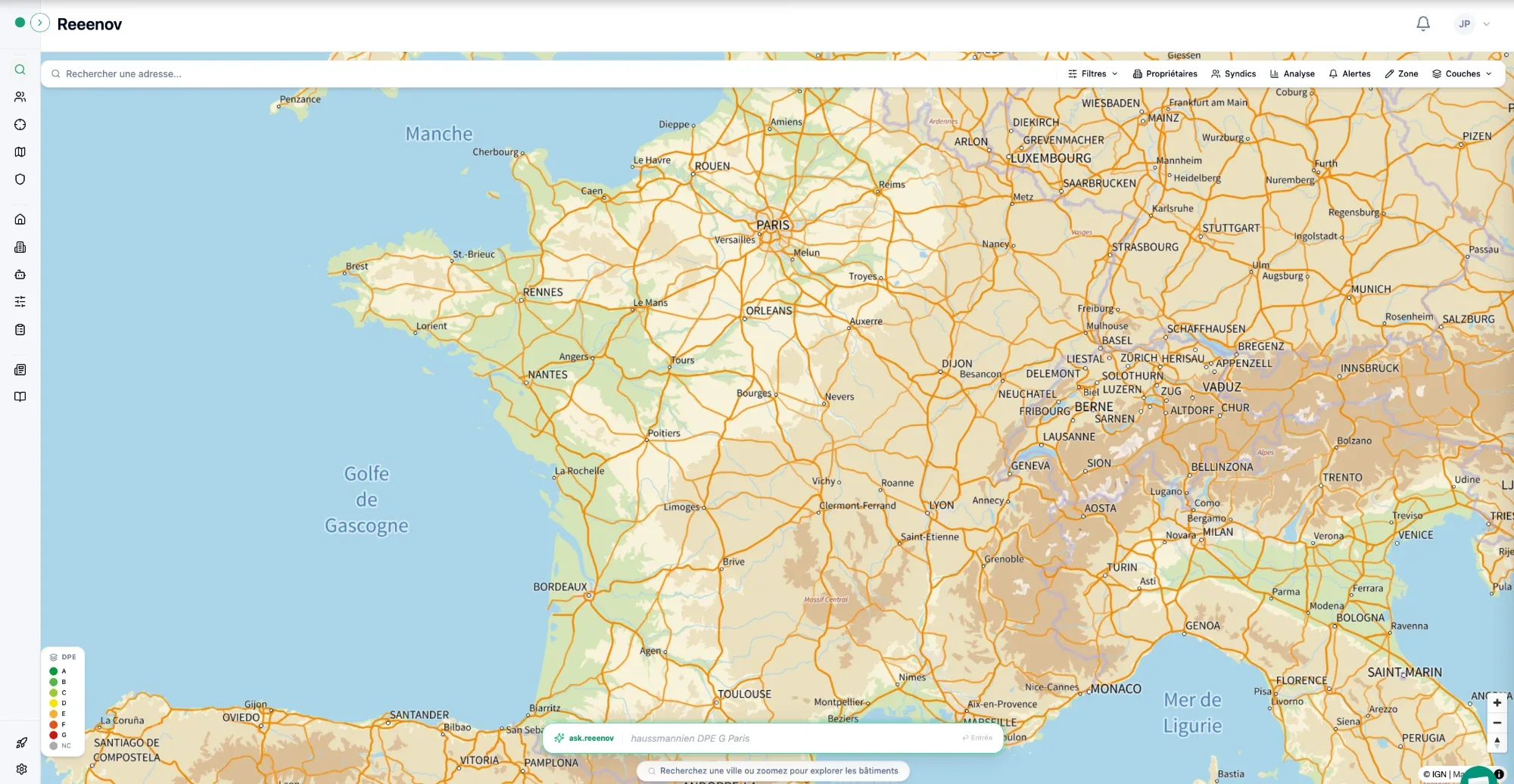Select the crosshair target icon in the sidebar

[x=20, y=125]
